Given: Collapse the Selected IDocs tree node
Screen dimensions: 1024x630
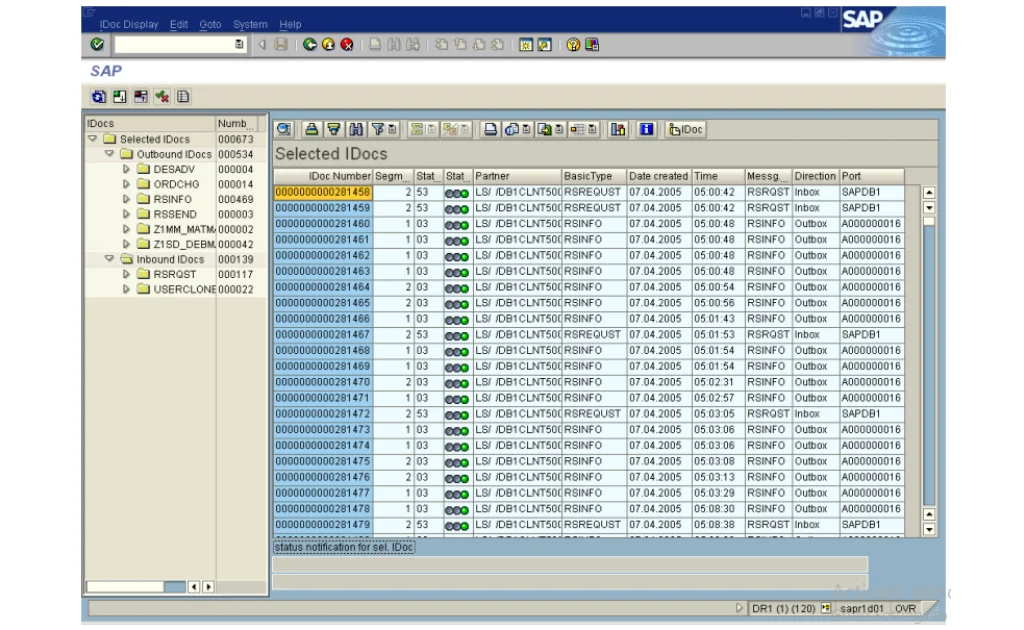Looking at the screenshot, I should point(93,139).
